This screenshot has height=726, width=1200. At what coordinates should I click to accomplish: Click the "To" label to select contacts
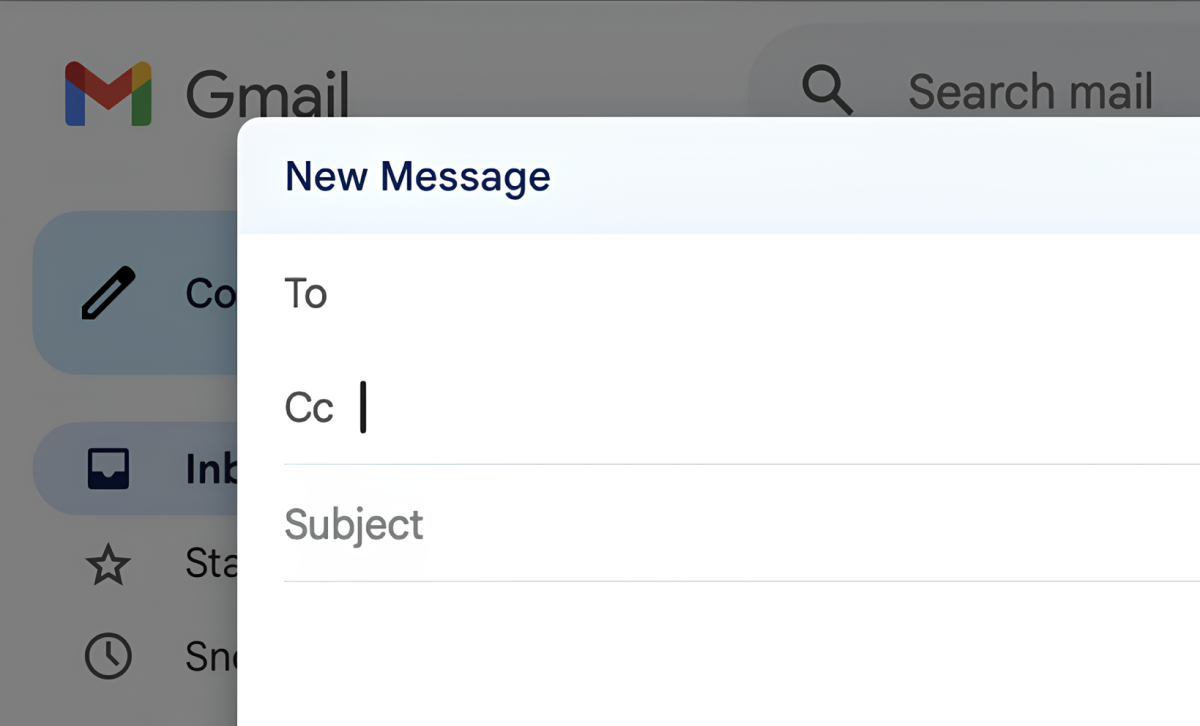tap(306, 294)
